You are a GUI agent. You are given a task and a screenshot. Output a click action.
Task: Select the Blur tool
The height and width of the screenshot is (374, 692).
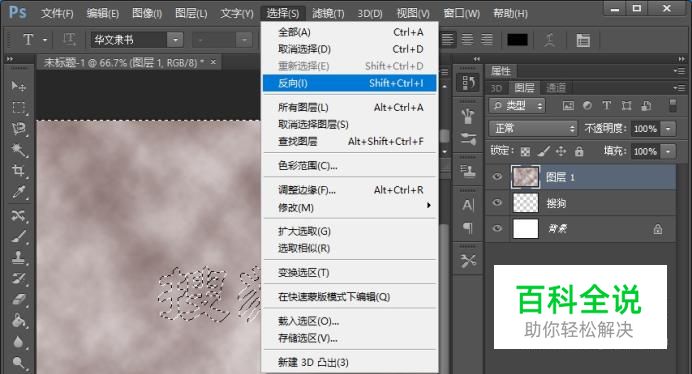pos(18,342)
